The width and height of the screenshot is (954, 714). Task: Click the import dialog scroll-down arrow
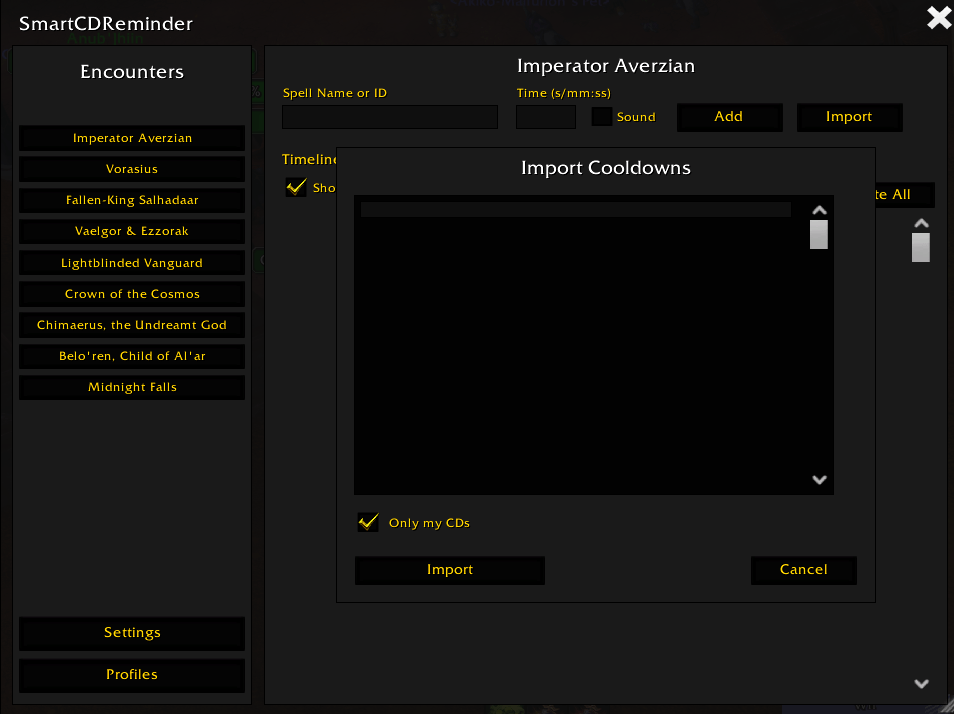[x=819, y=480]
